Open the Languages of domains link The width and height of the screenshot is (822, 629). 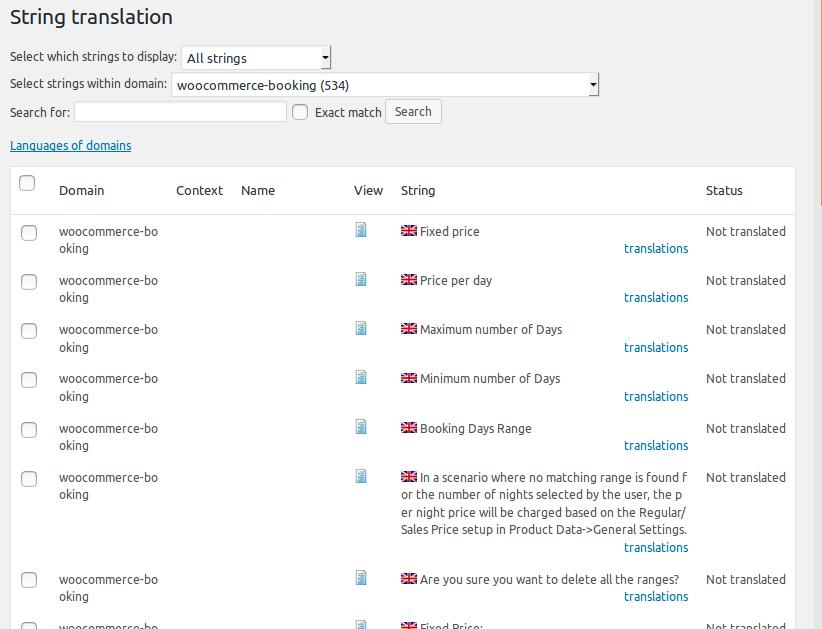pyautogui.click(x=70, y=145)
